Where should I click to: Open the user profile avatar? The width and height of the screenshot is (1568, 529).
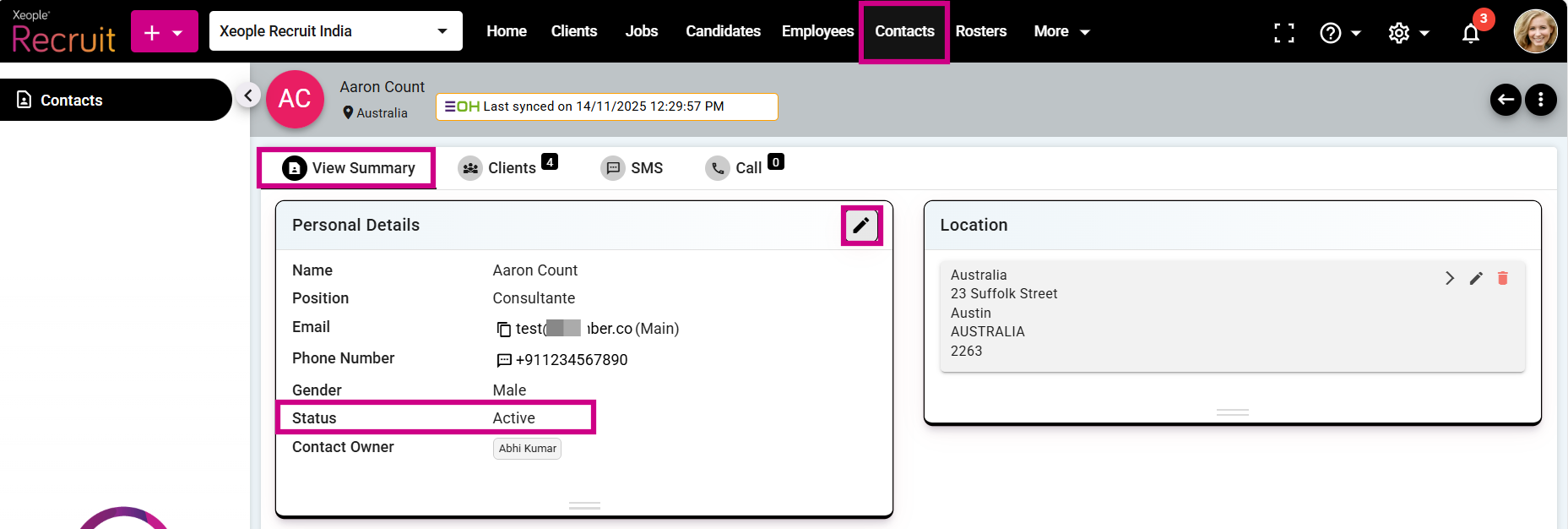point(1534,31)
